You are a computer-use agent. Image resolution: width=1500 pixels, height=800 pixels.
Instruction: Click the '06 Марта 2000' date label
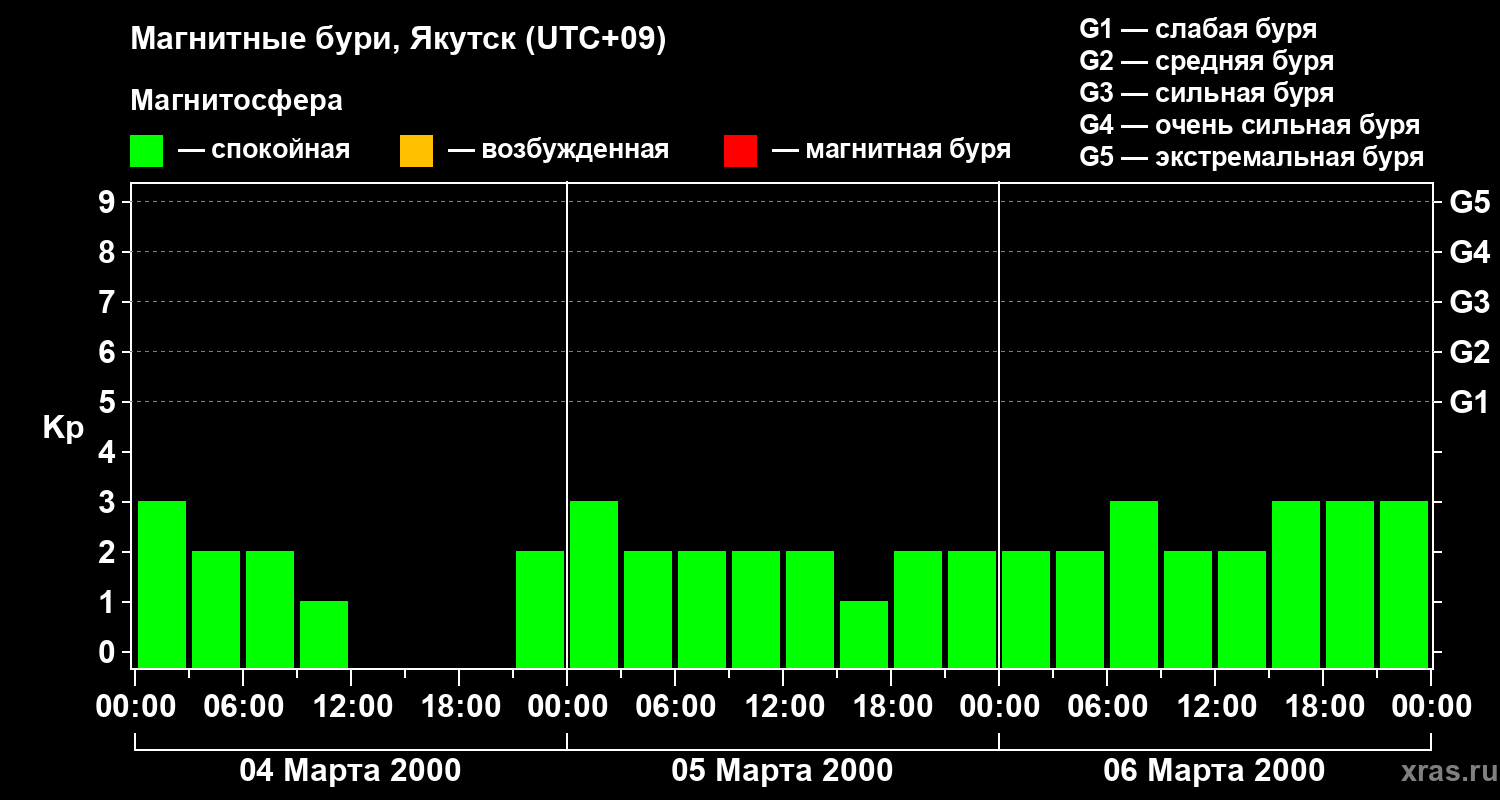(1214, 771)
